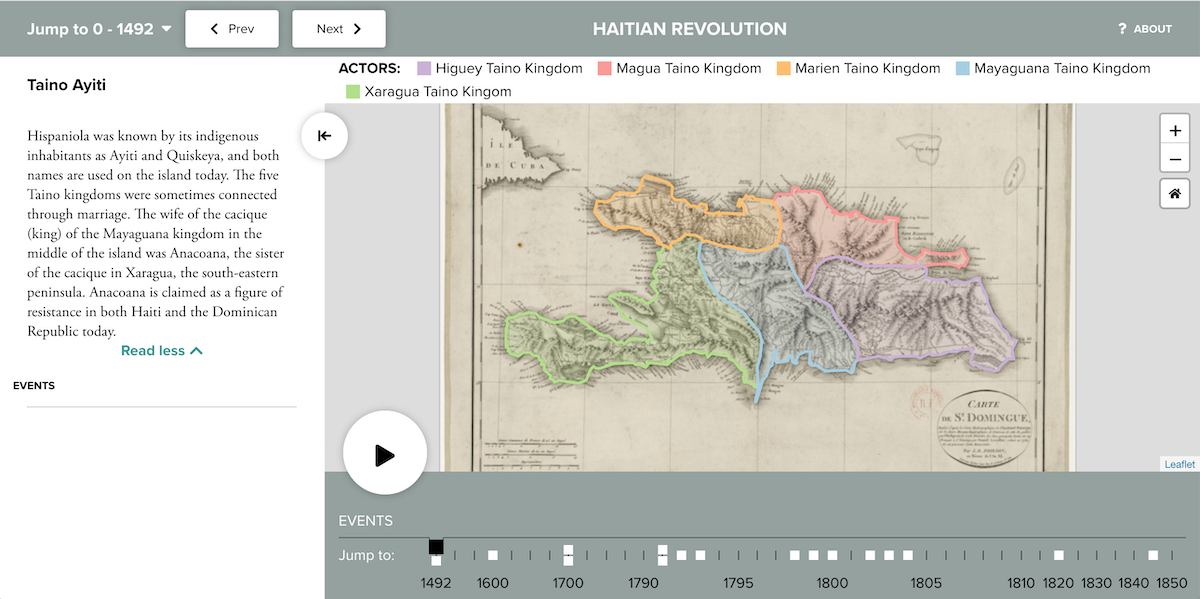Click the orange Marien region on map
1200x599 pixels.
pos(690,212)
